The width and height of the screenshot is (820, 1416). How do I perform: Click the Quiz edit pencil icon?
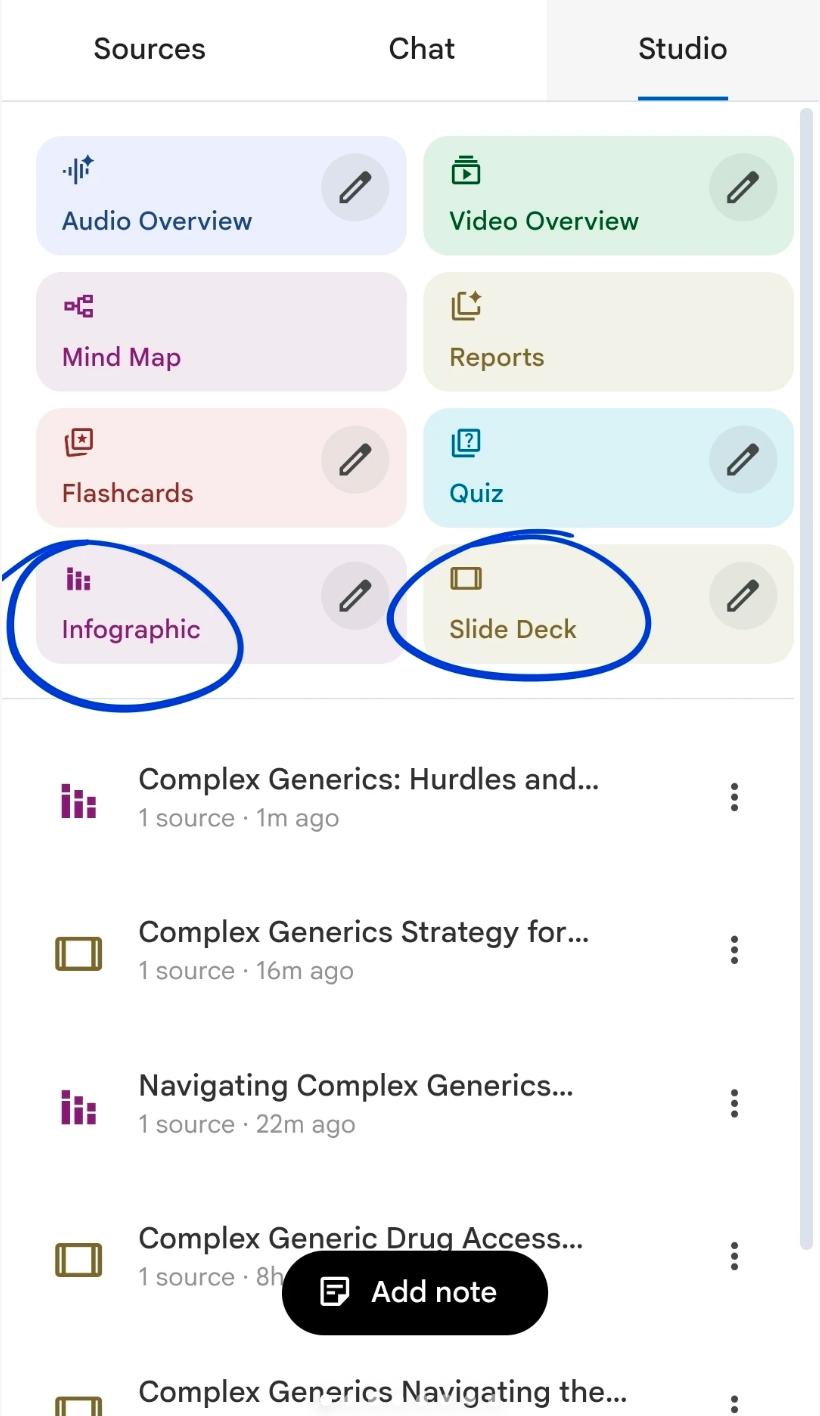pos(742,459)
